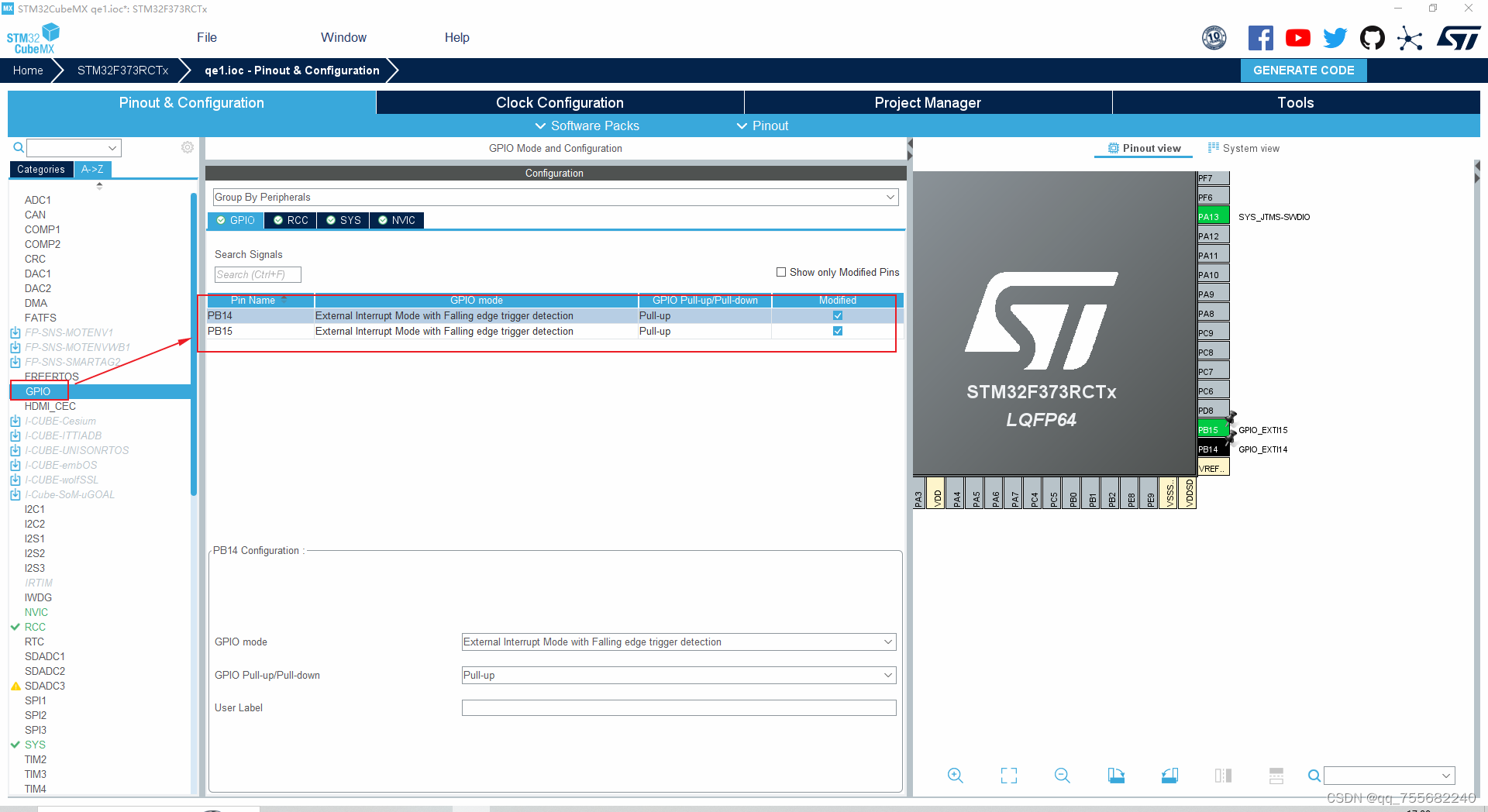The height and width of the screenshot is (812, 1488).
Task: Expand the Software Packs menu
Action: coord(587,126)
